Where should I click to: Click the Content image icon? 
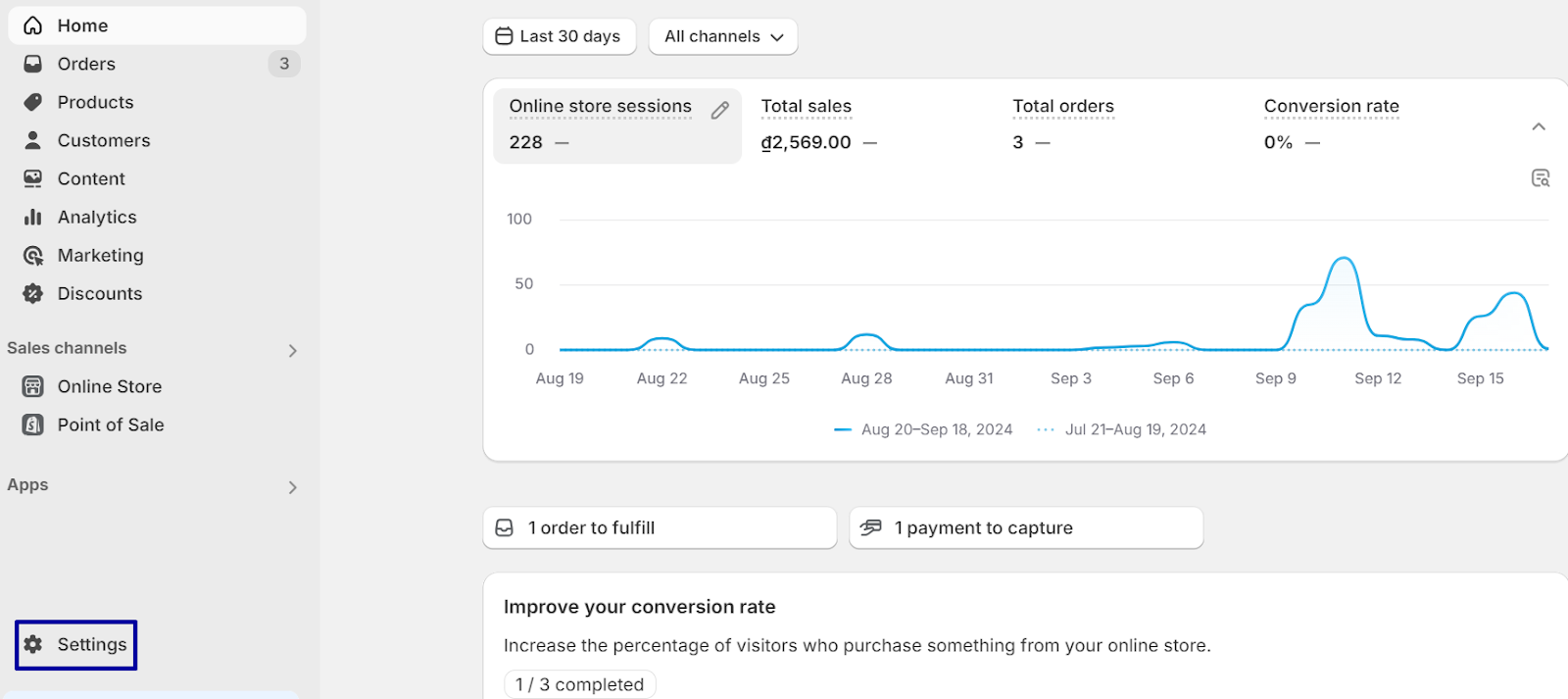click(x=32, y=178)
